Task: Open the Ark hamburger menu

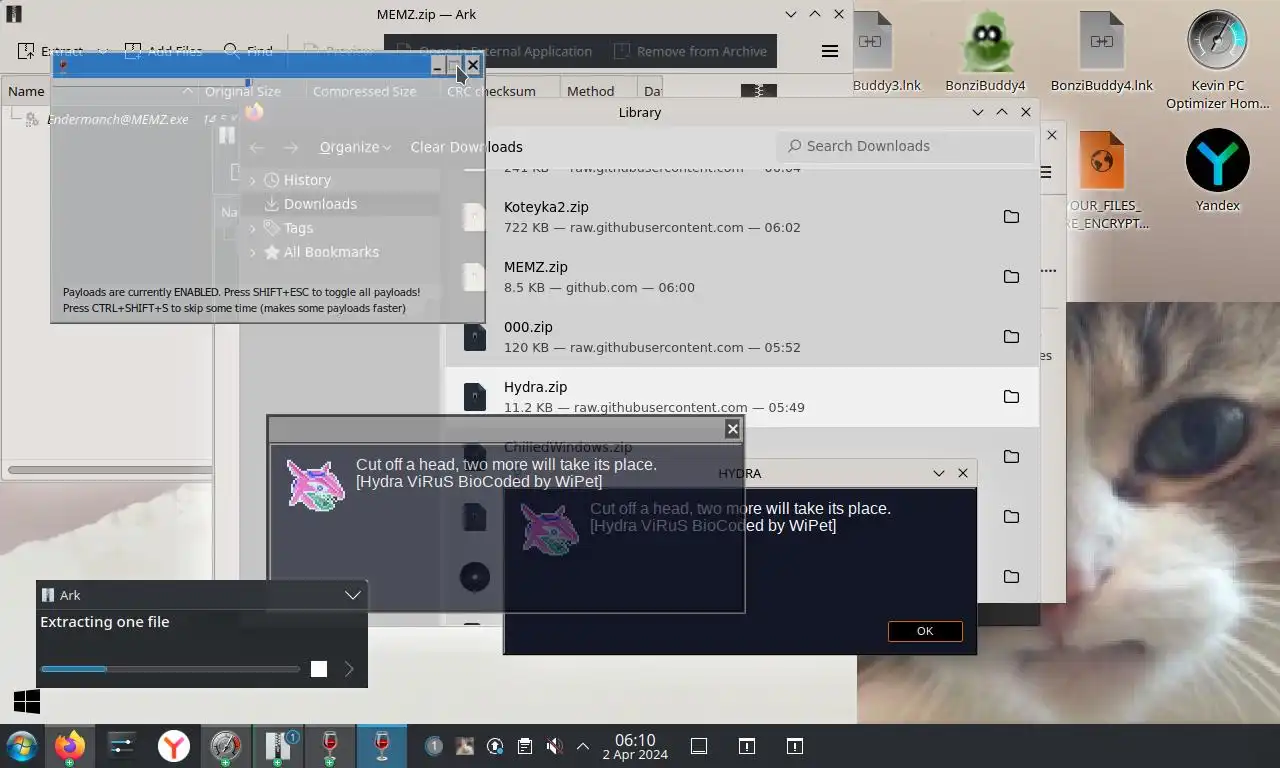Action: [830, 51]
